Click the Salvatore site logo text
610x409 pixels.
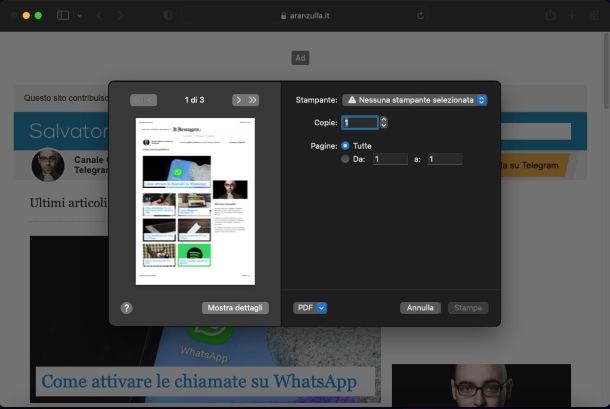click(x=68, y=131)
